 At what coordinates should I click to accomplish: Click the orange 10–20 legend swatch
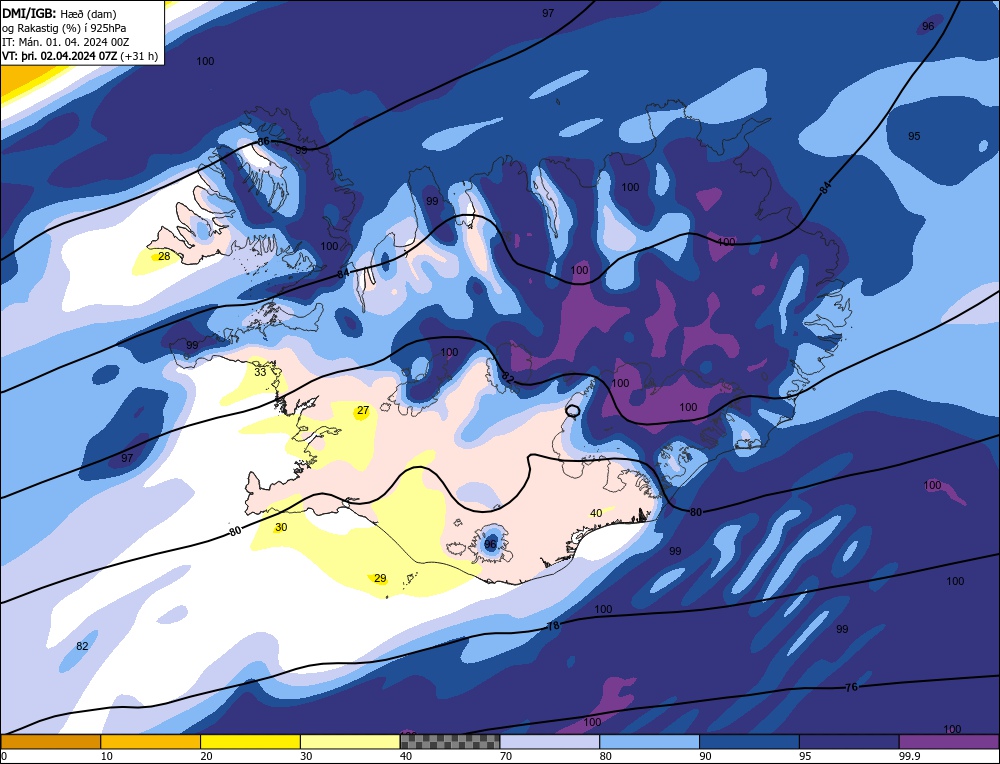point(151,741)
